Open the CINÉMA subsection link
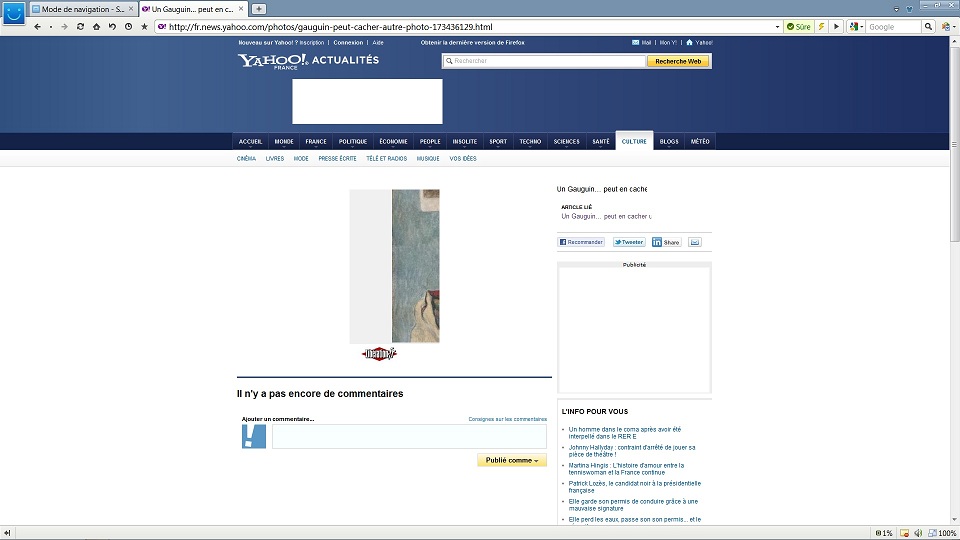The width and height of the screenshot is (960, 540). tap(246, 159)
